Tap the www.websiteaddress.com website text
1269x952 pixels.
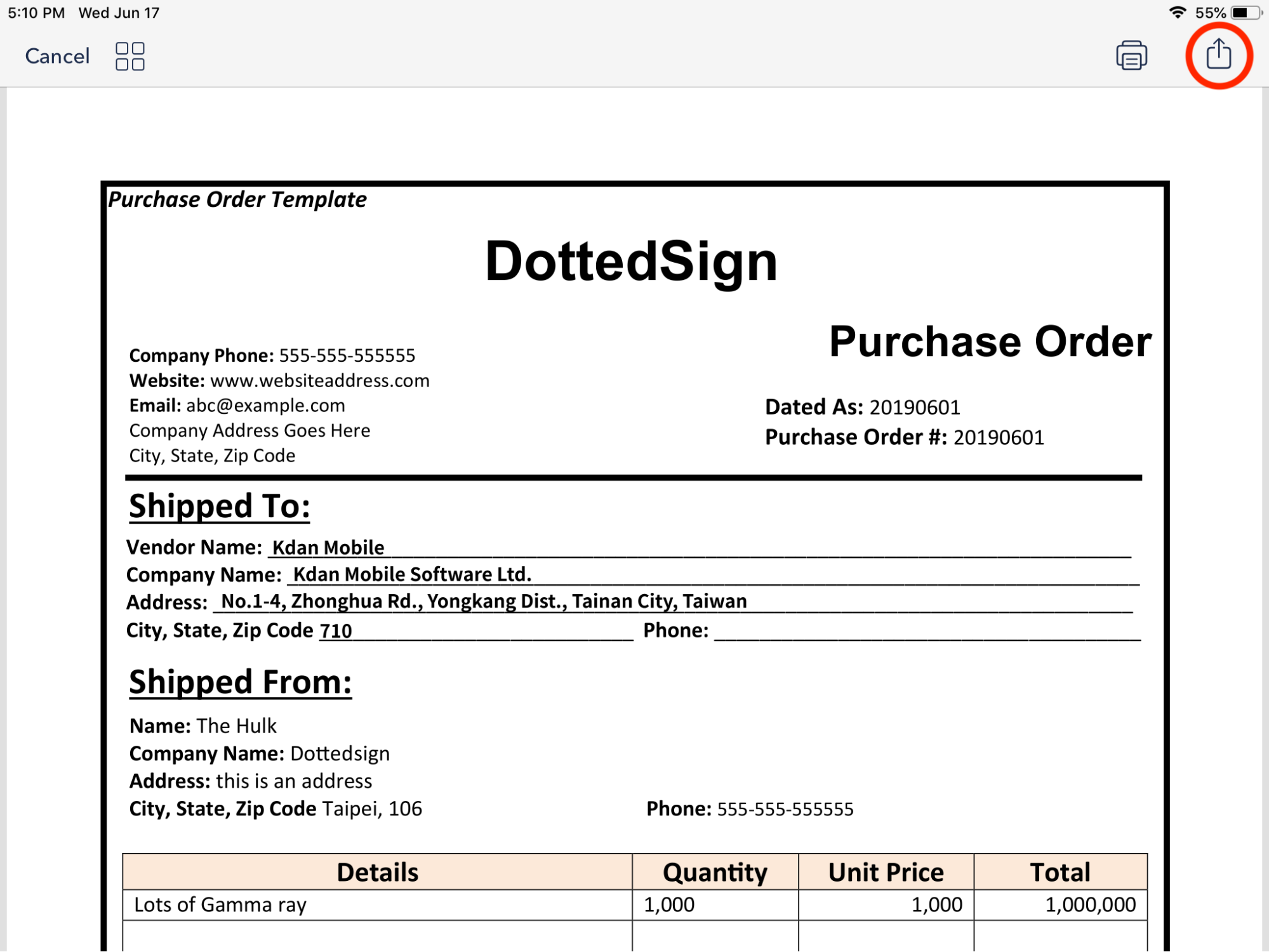(x=320, y=381)
